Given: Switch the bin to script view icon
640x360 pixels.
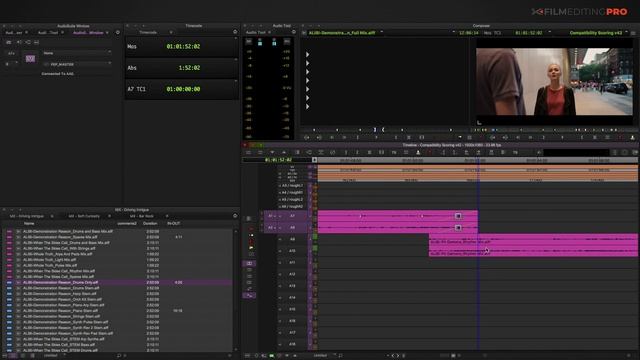Looking at the screenshot, I should coord(32,356).
